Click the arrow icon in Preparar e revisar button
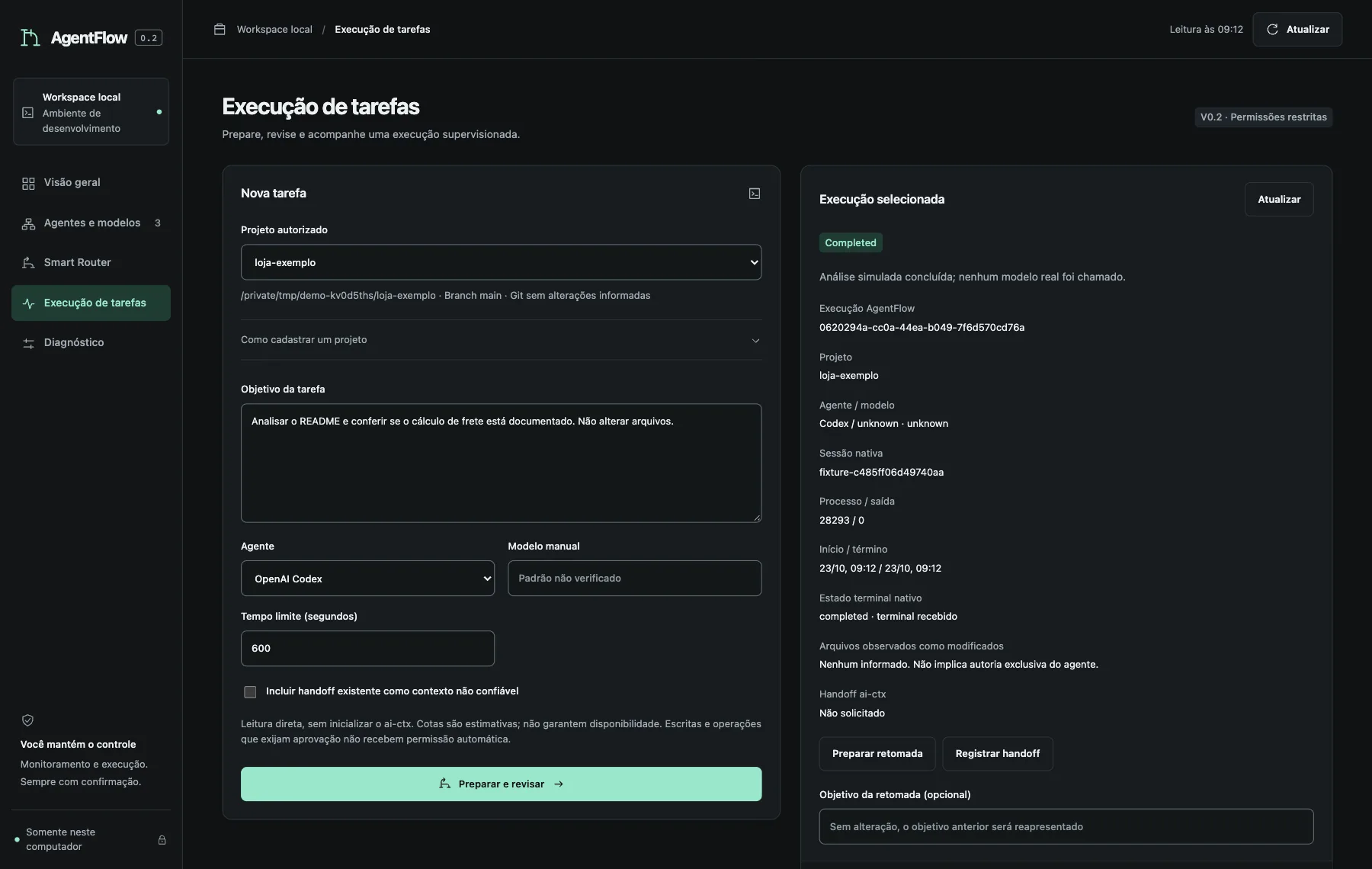 (559, 784)
